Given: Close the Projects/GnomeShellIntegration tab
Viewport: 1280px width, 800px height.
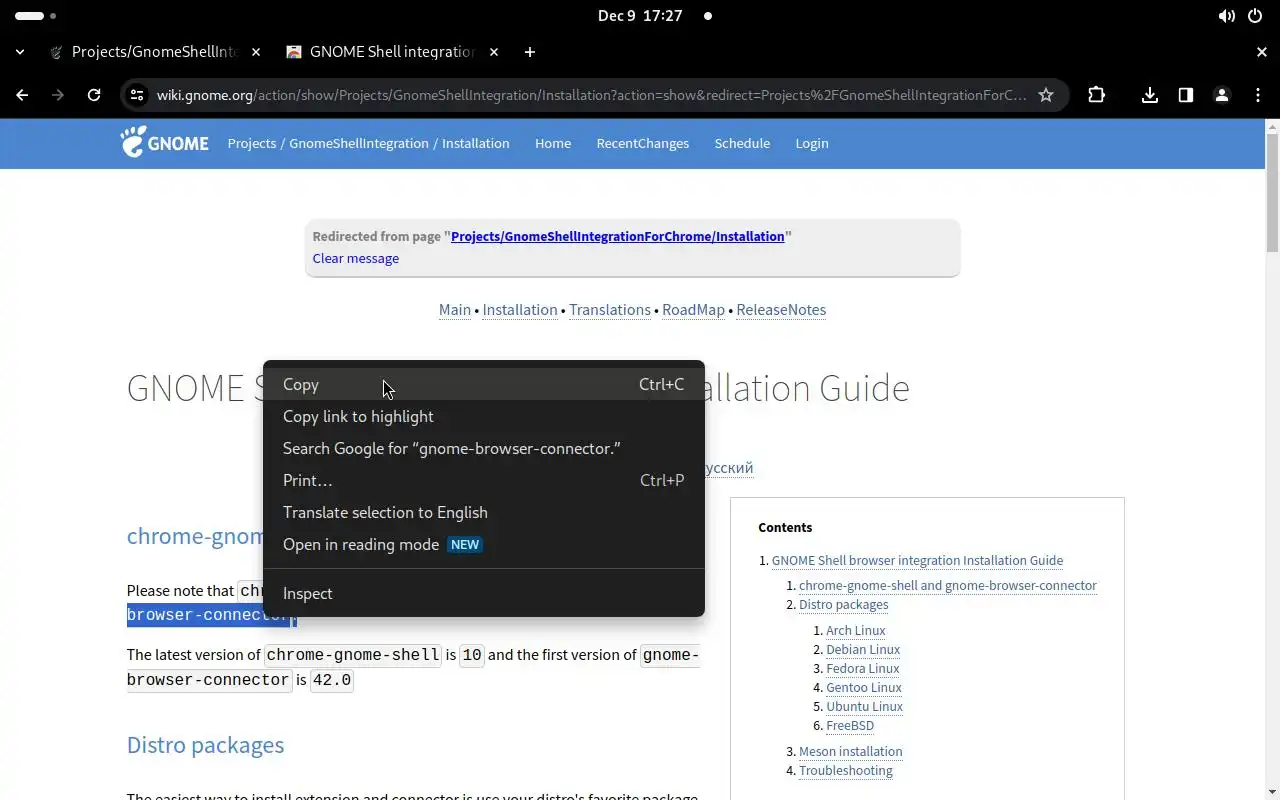Looking at the screenshot, I should 256,52.
